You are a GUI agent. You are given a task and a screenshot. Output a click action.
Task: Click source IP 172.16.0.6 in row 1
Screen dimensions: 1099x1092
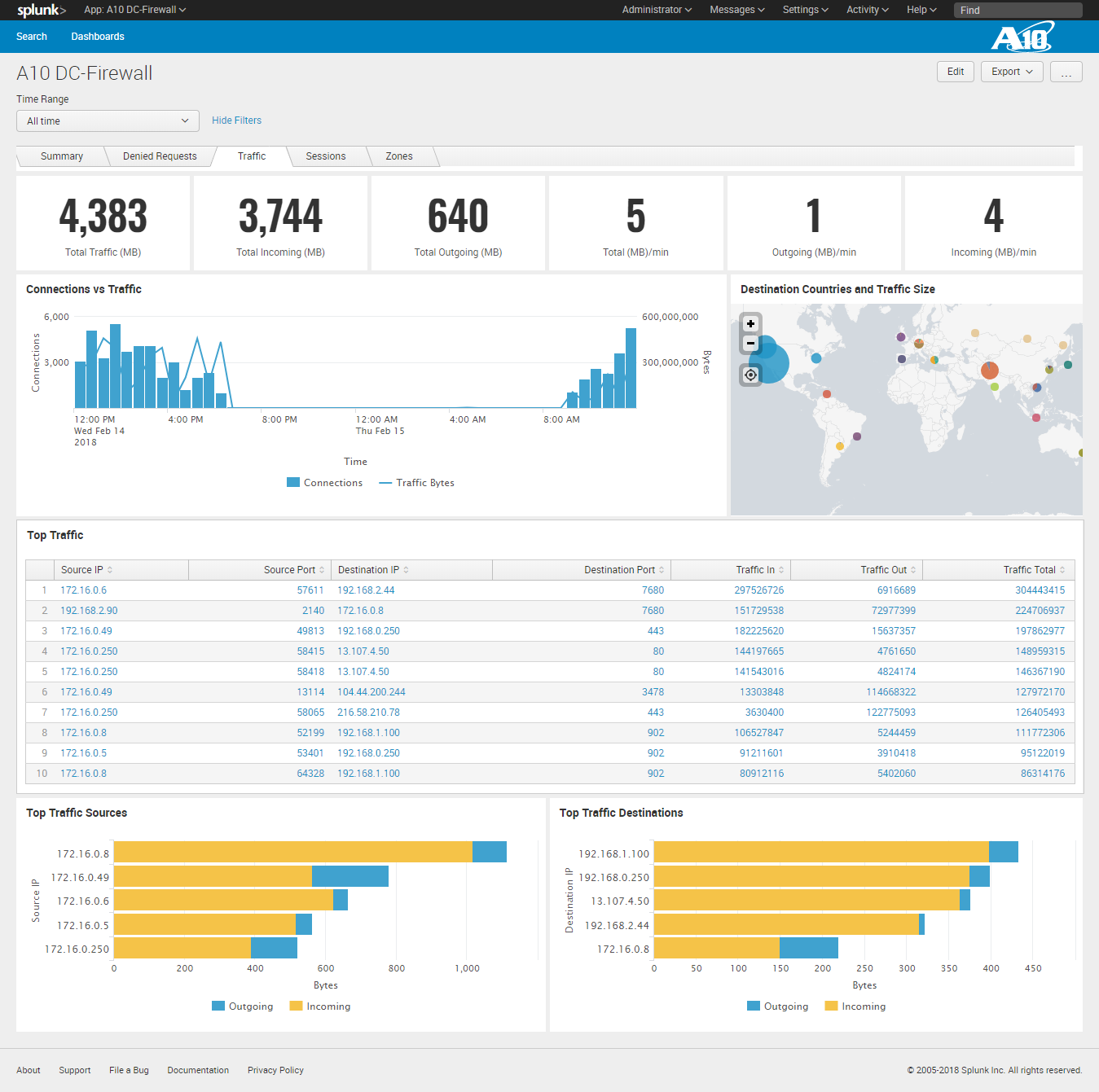[83, 590]
